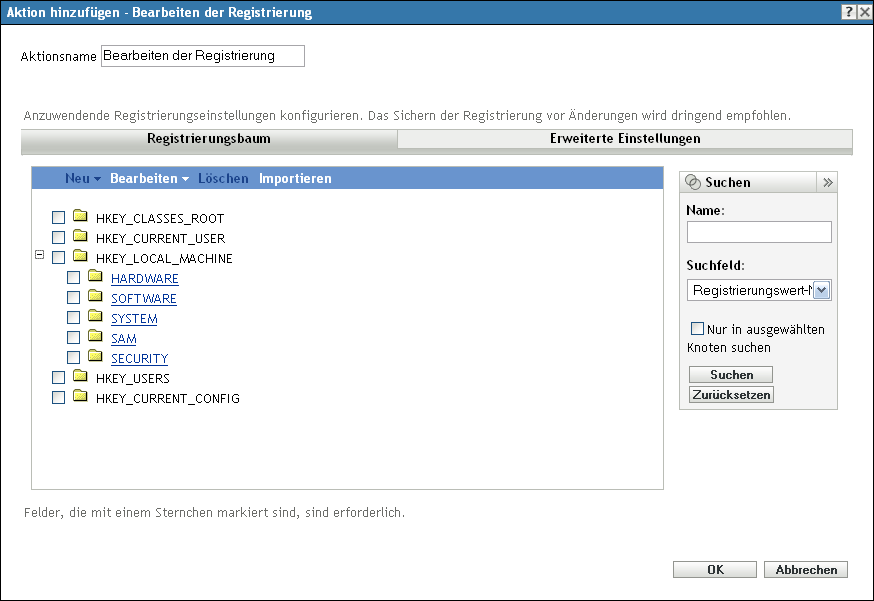Click the HKEY_USERS folder icon
The height and width of the screenshot is (601, 874).
coord(81,378)
